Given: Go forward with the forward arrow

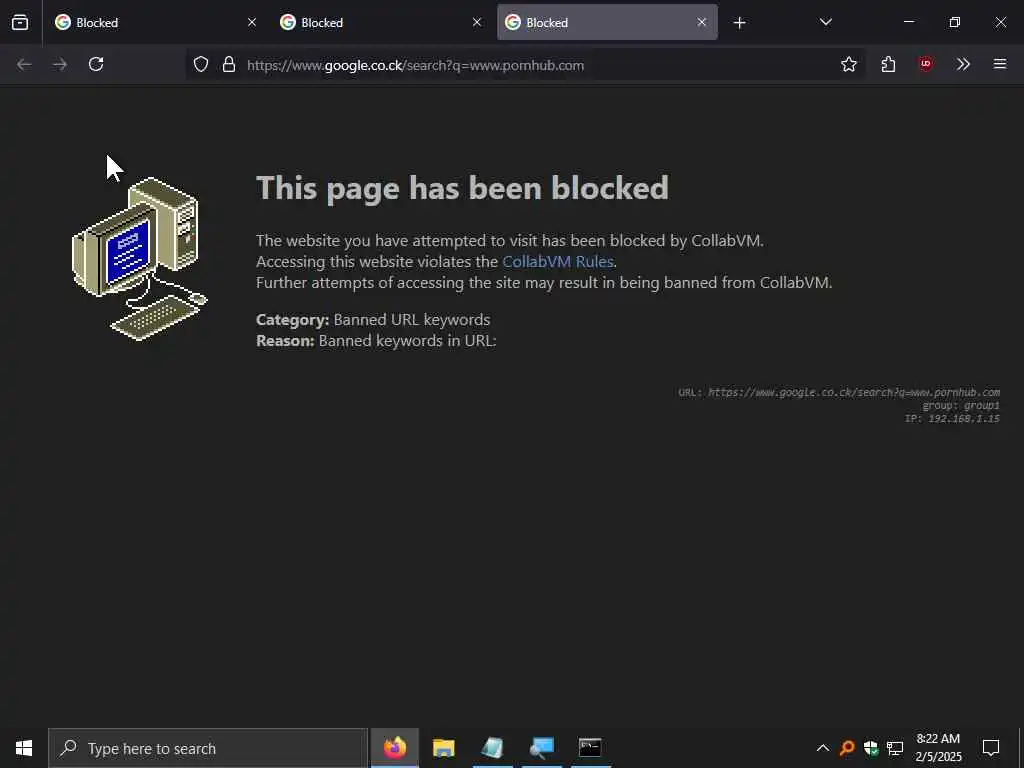Looking at the screenshot, I should click(60, 64).
